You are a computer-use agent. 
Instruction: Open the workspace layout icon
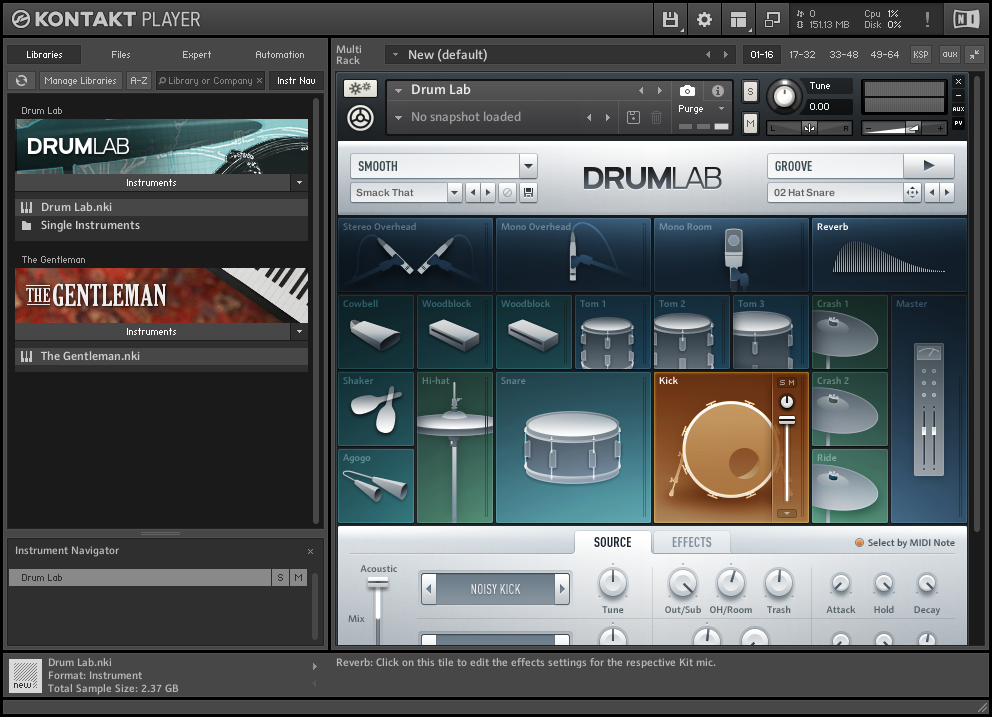(x=738, y=20)
